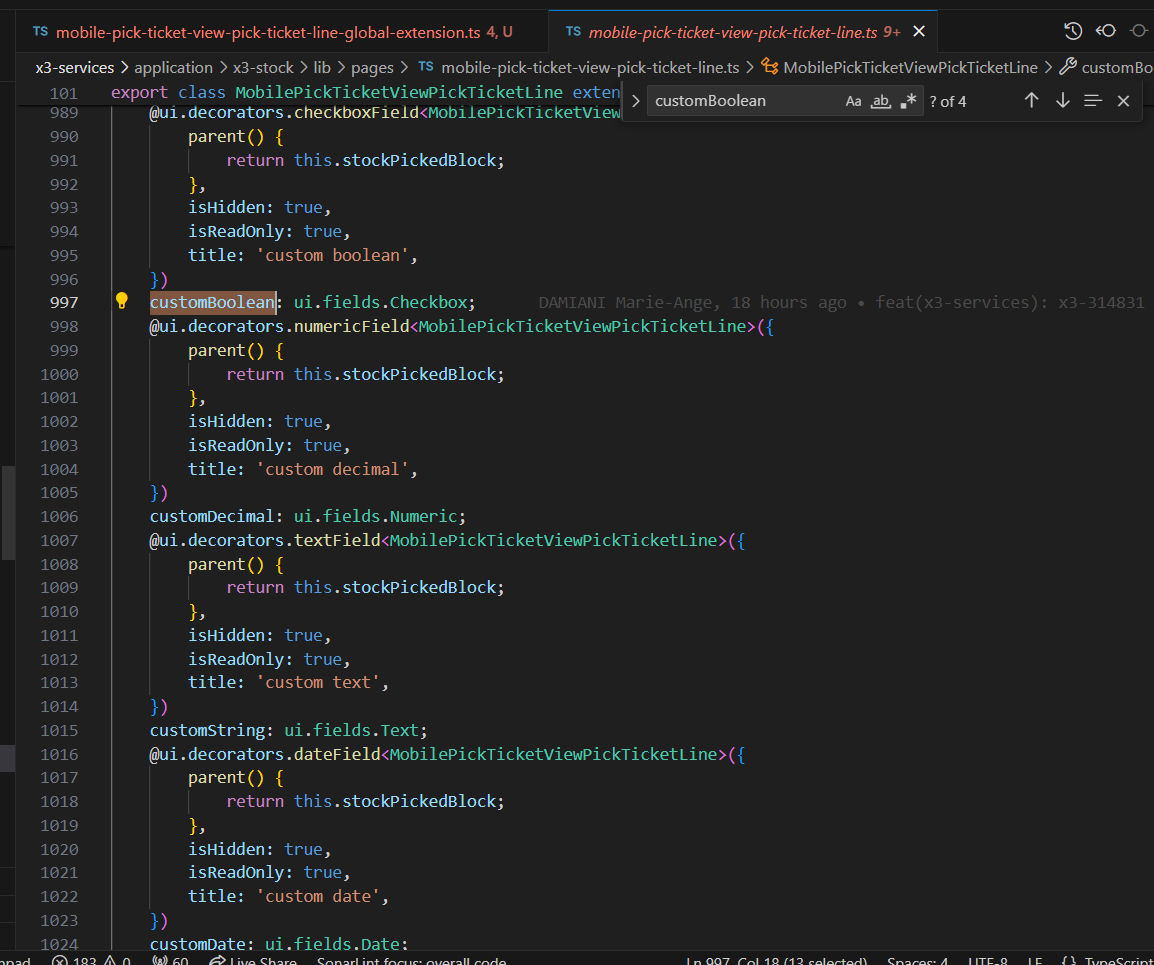Open application breadcrumb
Screen dimensions: 1154x965
(173, 68)
